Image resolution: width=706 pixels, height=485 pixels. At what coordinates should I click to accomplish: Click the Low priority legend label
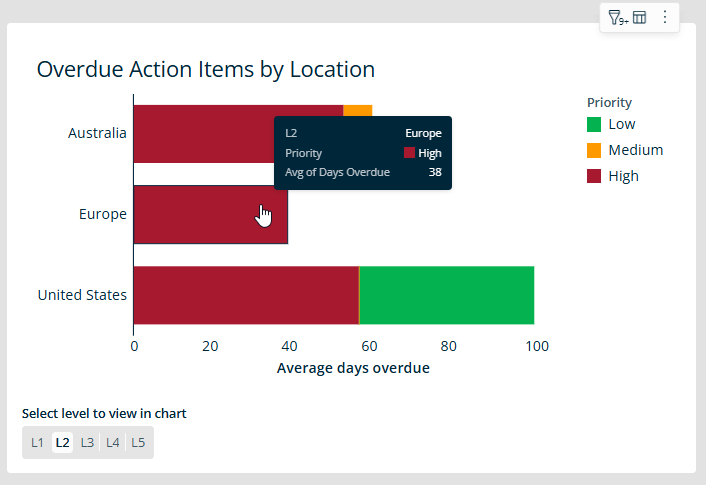point(621,125)
